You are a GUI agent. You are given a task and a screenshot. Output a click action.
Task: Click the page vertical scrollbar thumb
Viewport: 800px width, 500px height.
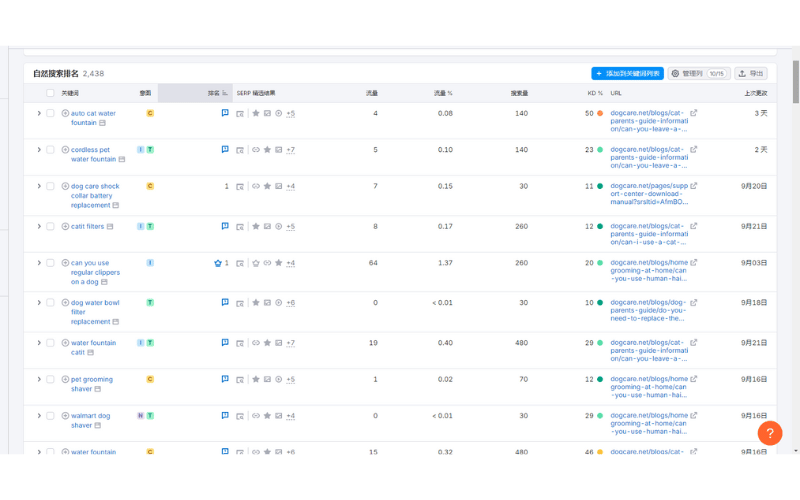coord(795,82)
